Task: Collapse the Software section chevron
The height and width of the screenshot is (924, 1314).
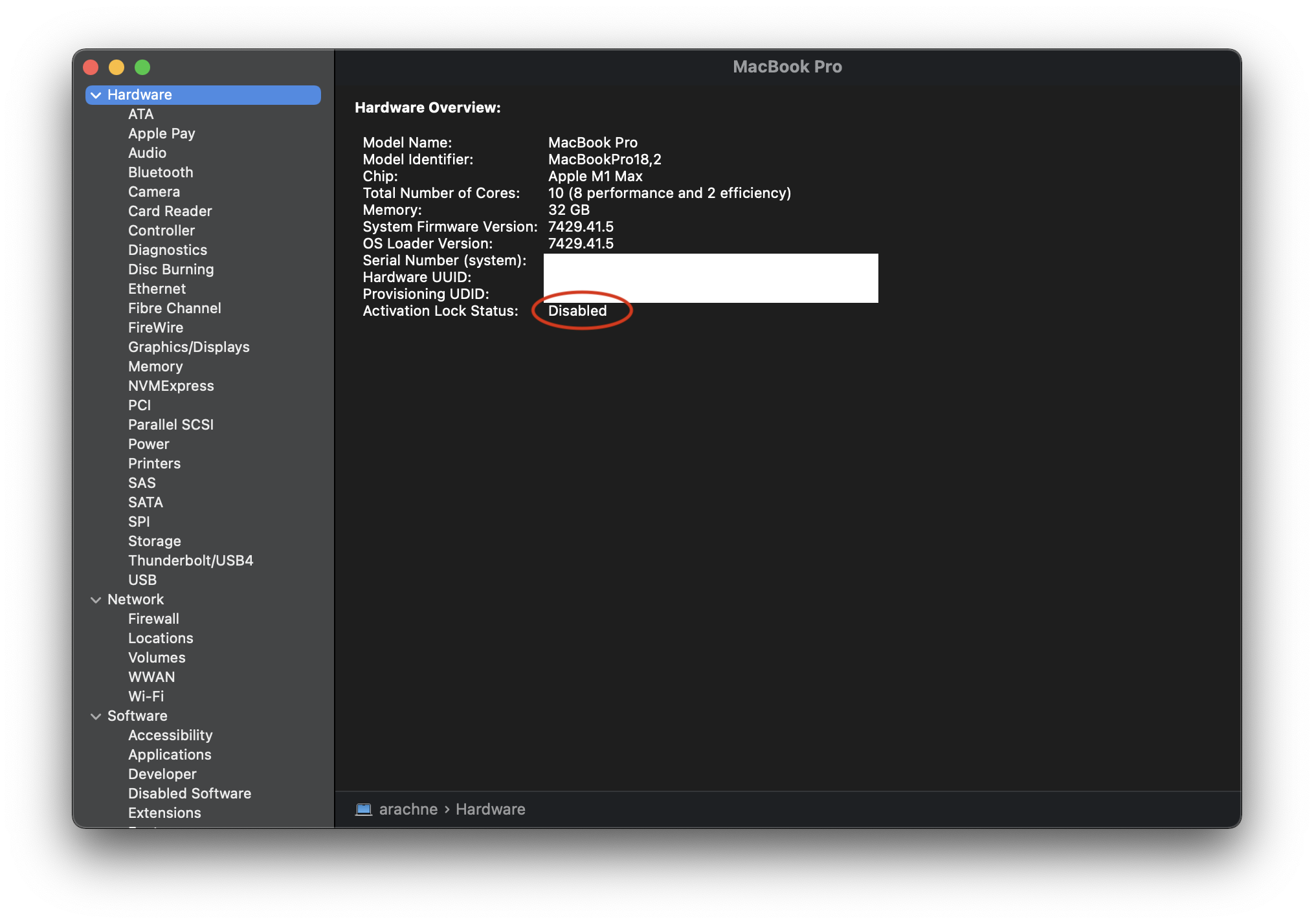Action: tap(96, 716)
